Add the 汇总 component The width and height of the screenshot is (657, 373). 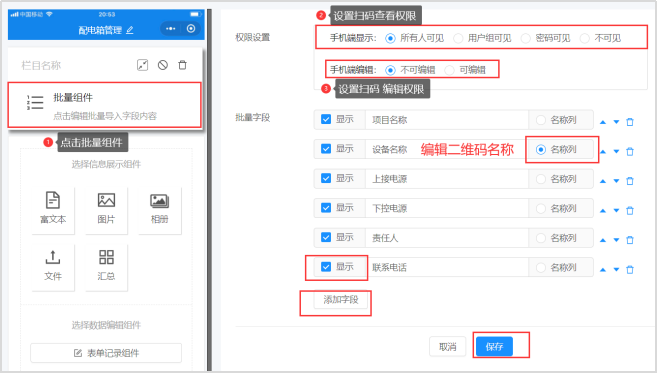(106, 267)
